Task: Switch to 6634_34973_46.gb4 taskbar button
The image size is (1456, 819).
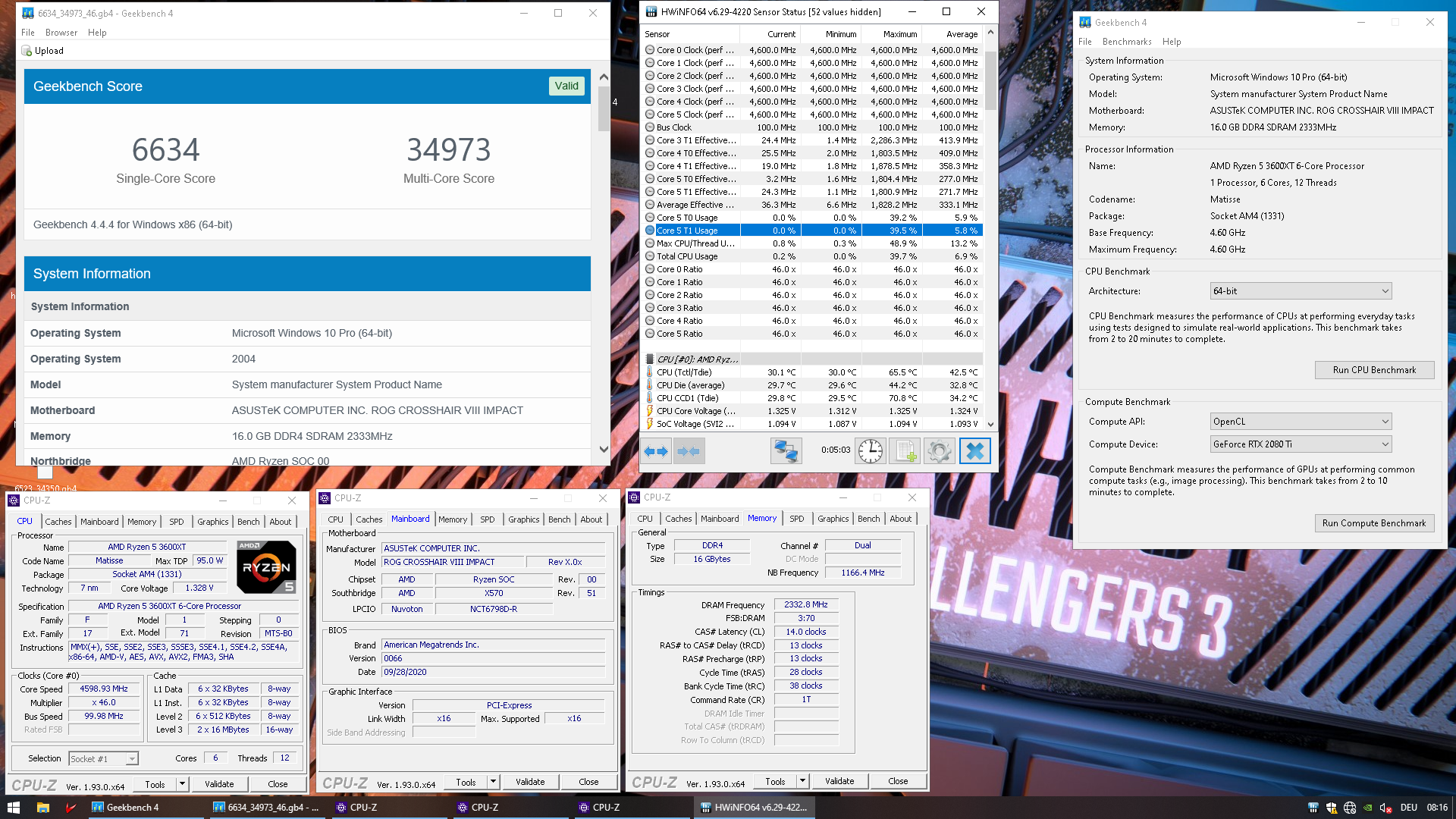Action: [267, 808]
